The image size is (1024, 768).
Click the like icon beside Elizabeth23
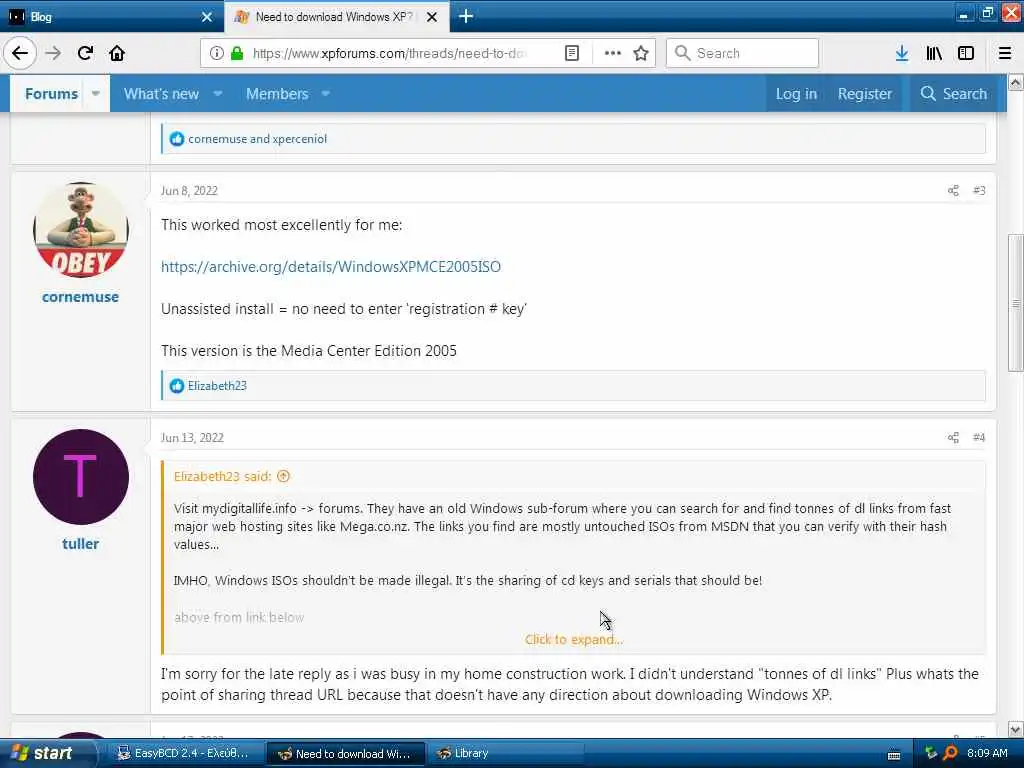pyautogui.click(x=176, y=386)
